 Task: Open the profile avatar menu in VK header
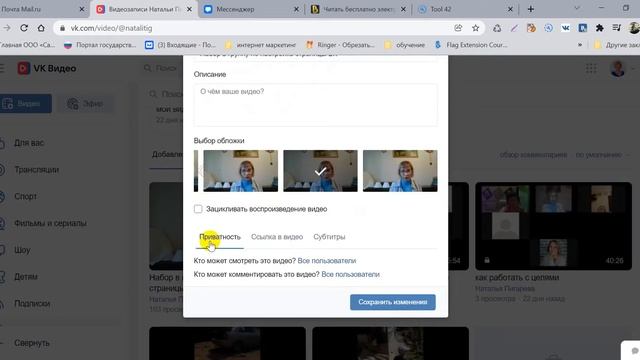click(x=618, y=68)
